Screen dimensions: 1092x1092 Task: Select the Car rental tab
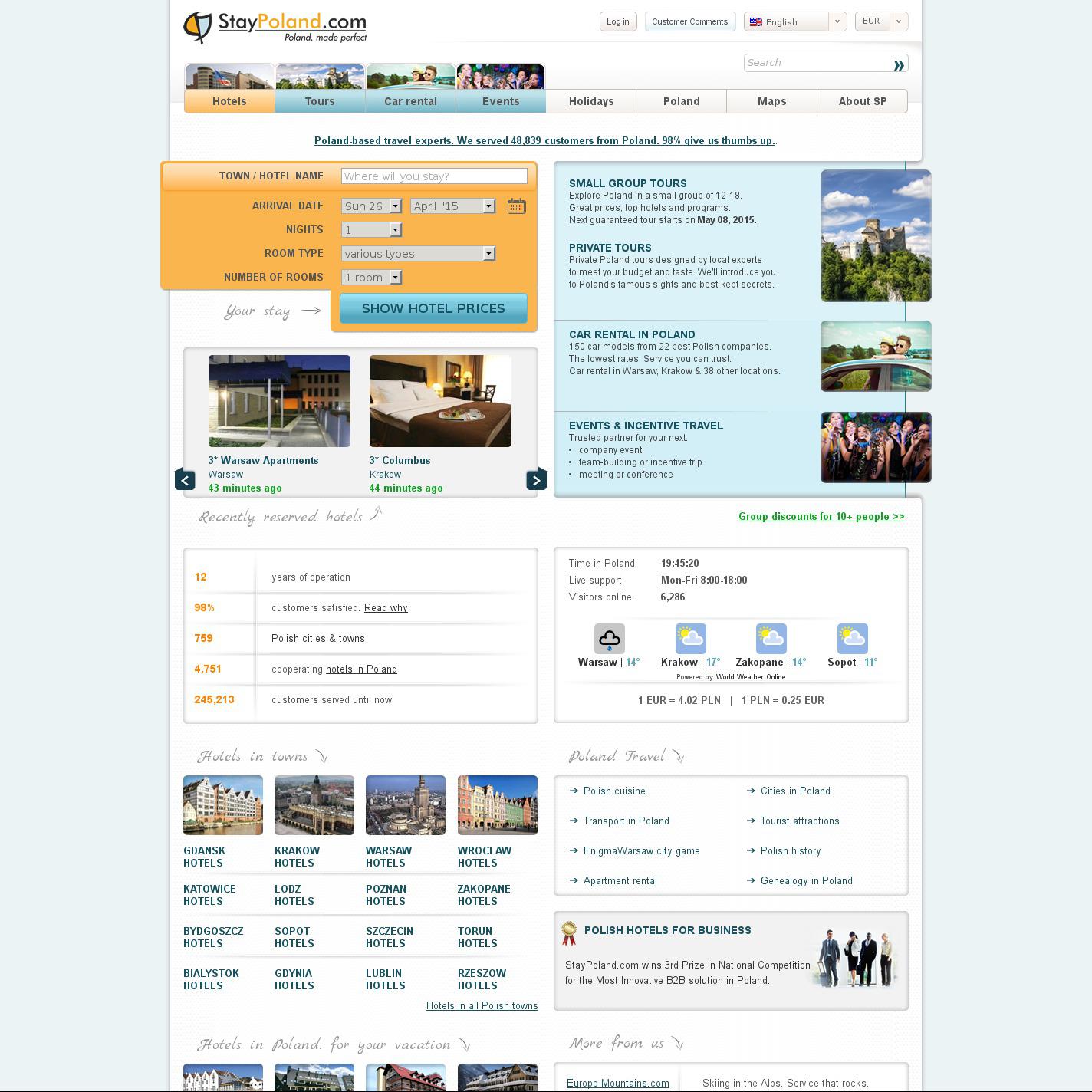(x=410, y=101)
